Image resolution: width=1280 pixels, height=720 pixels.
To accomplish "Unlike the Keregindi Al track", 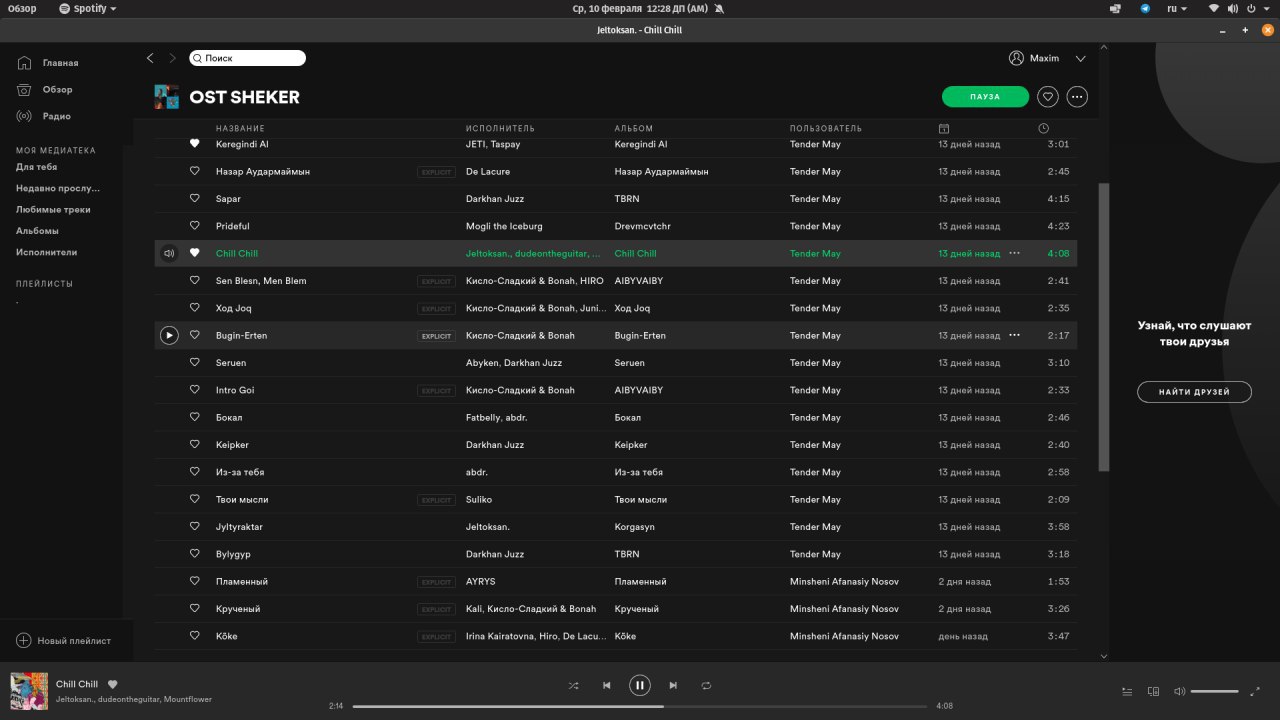I will click(195, 144).
